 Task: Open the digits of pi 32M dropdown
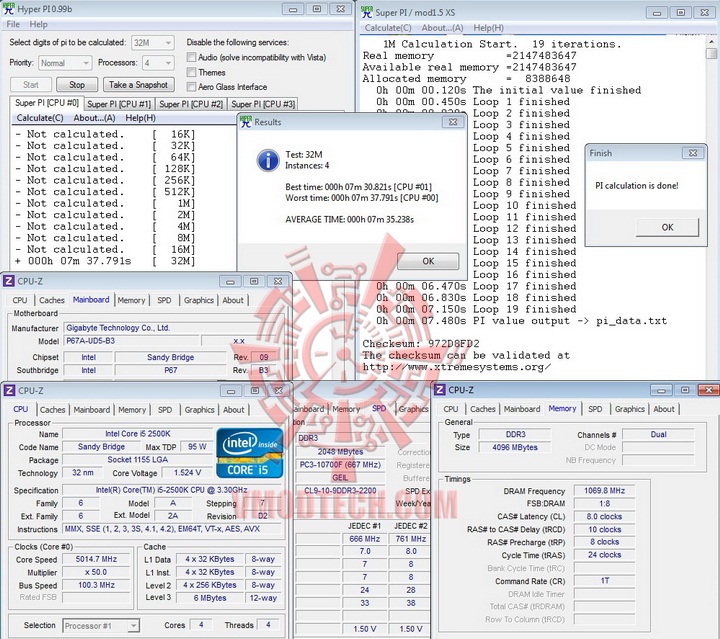(152, 43)
